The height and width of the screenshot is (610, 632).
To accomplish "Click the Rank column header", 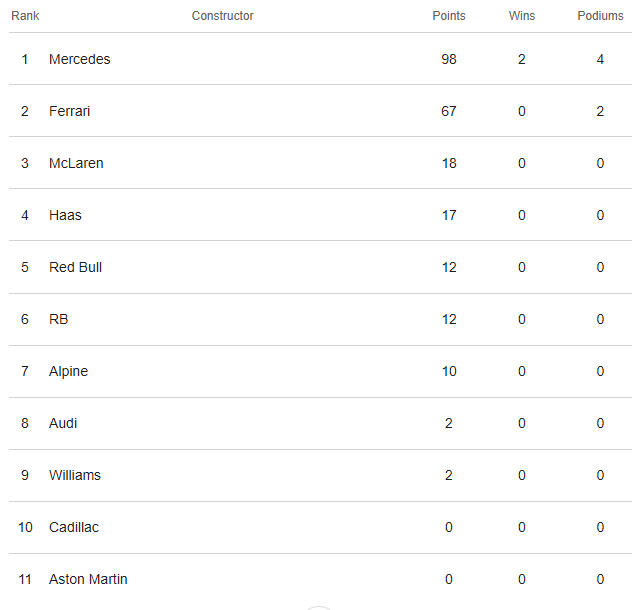I will (x=25, y=16).
